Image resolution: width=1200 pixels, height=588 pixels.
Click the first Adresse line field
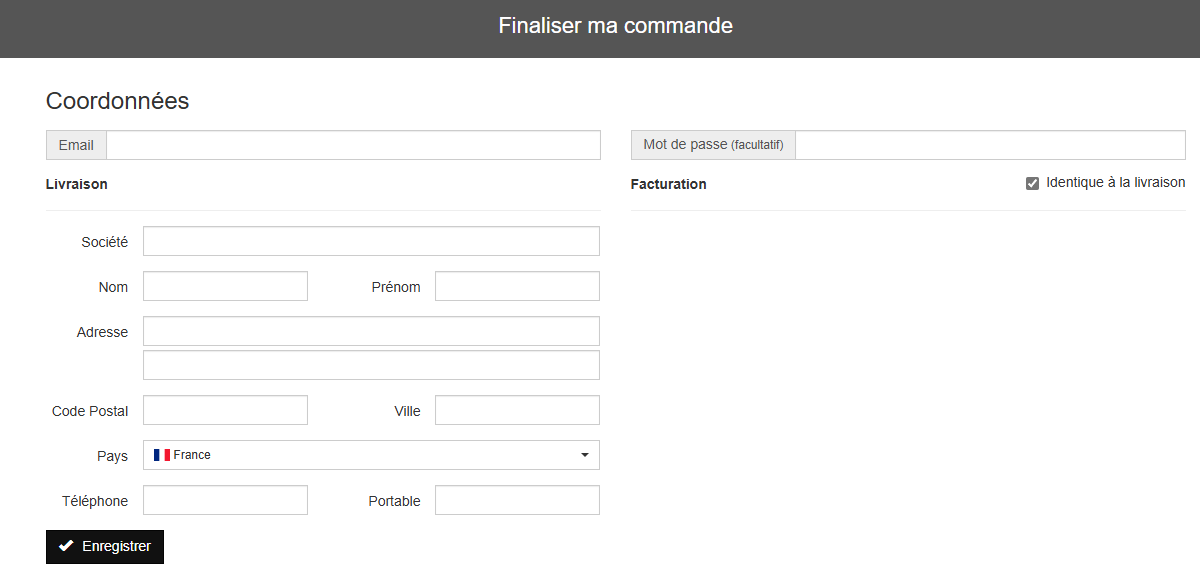point(371,331)
